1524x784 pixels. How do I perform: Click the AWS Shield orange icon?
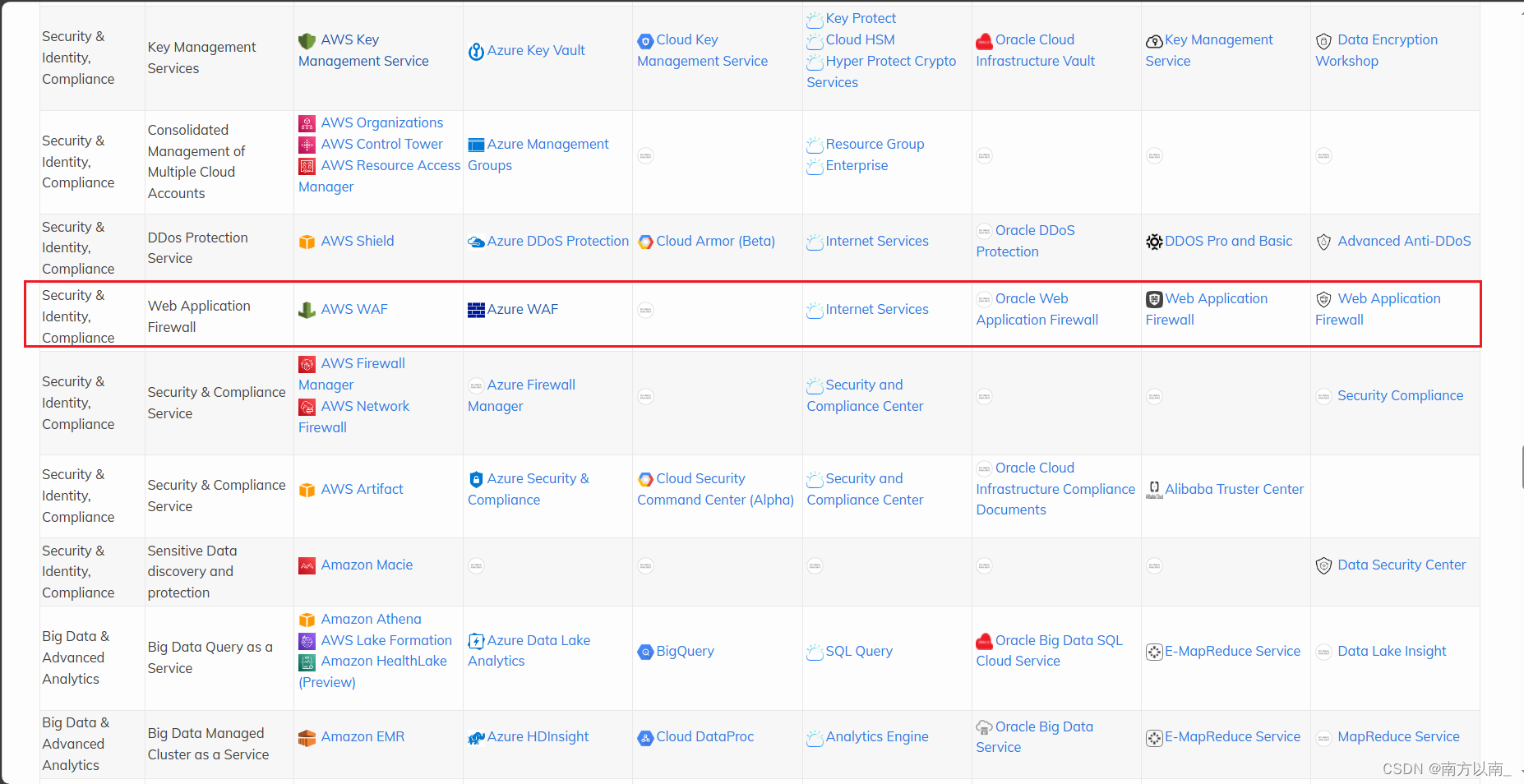pos(307,242)
